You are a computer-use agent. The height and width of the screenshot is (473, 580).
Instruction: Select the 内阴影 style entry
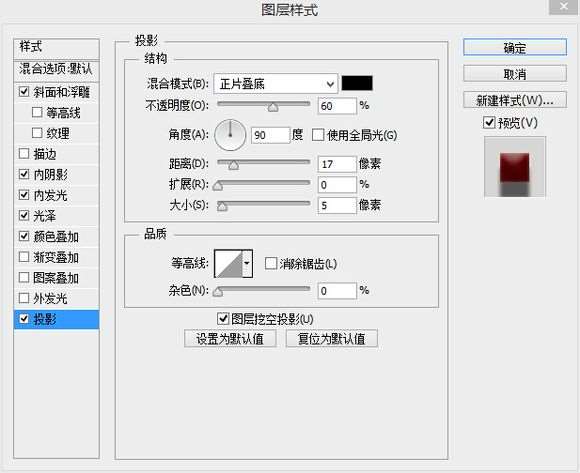[x=51, y=174]
